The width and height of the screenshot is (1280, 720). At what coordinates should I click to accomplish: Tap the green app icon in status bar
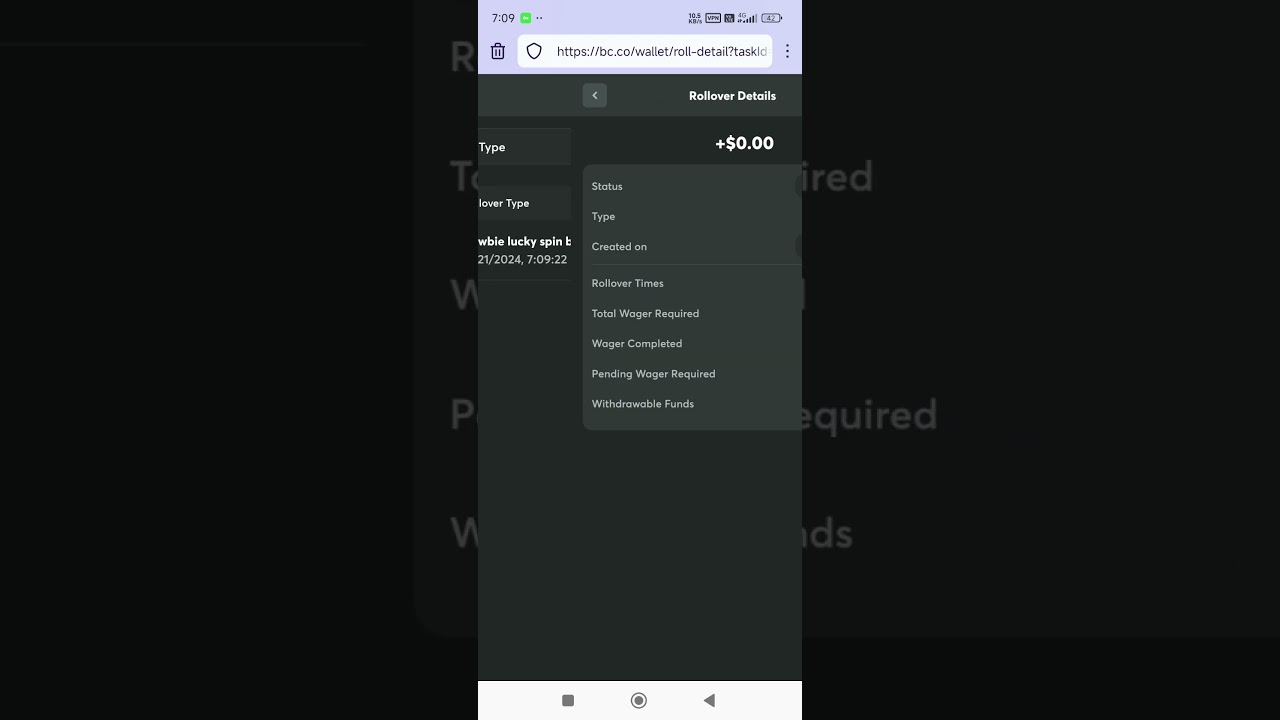pos(526,18)
